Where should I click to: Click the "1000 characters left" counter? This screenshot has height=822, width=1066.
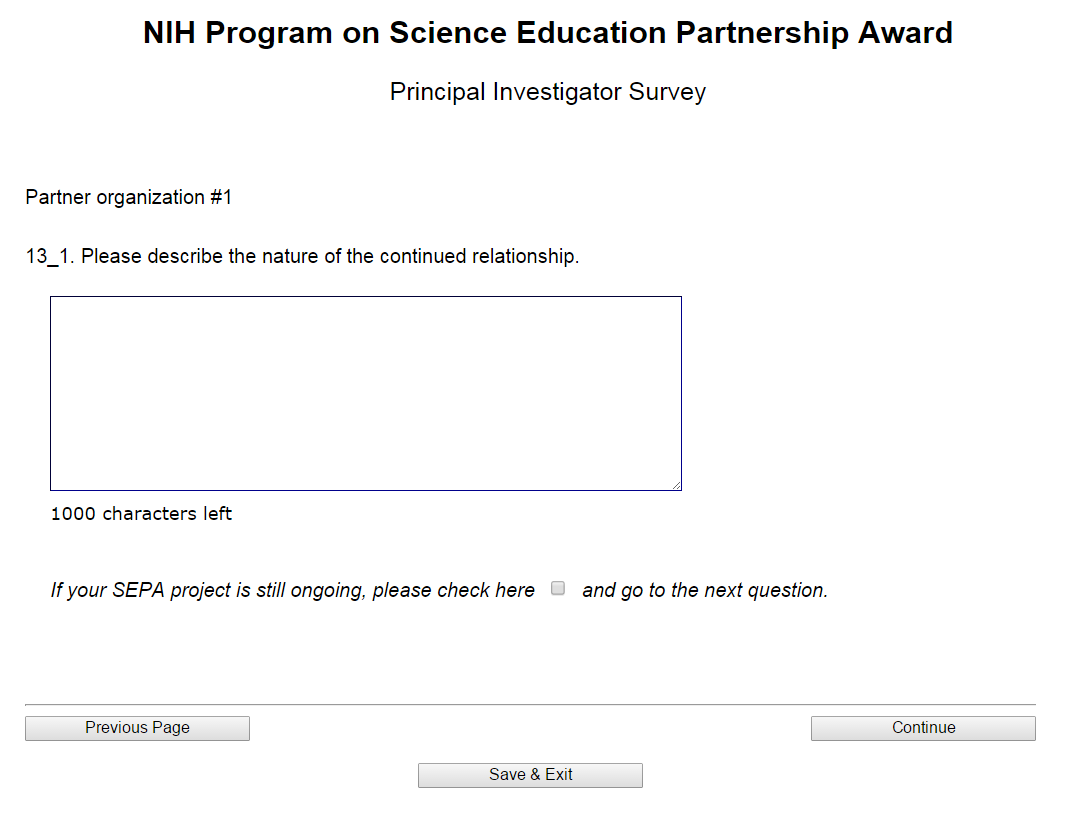click(141, 514)
